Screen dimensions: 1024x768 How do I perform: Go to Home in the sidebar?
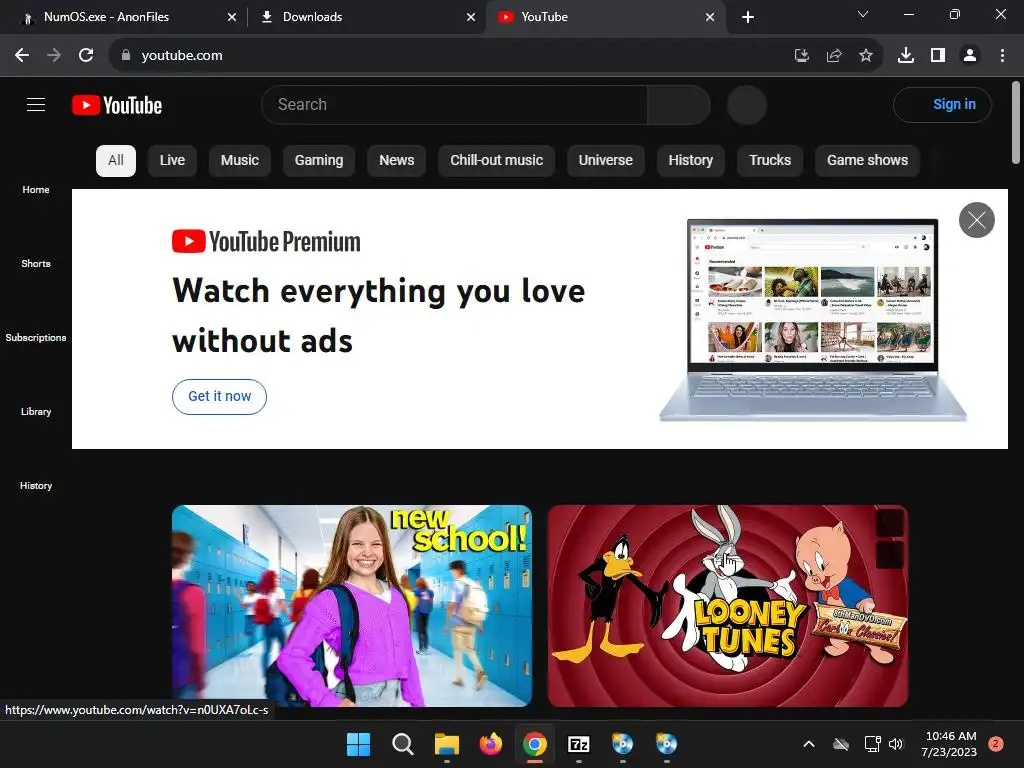[x=36, y=189]
